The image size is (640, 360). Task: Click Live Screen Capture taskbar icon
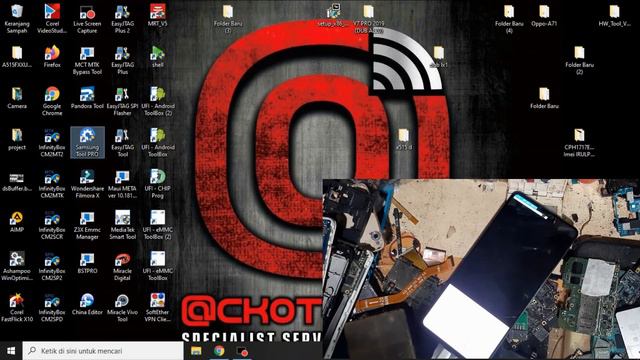[x=242, y=351]
